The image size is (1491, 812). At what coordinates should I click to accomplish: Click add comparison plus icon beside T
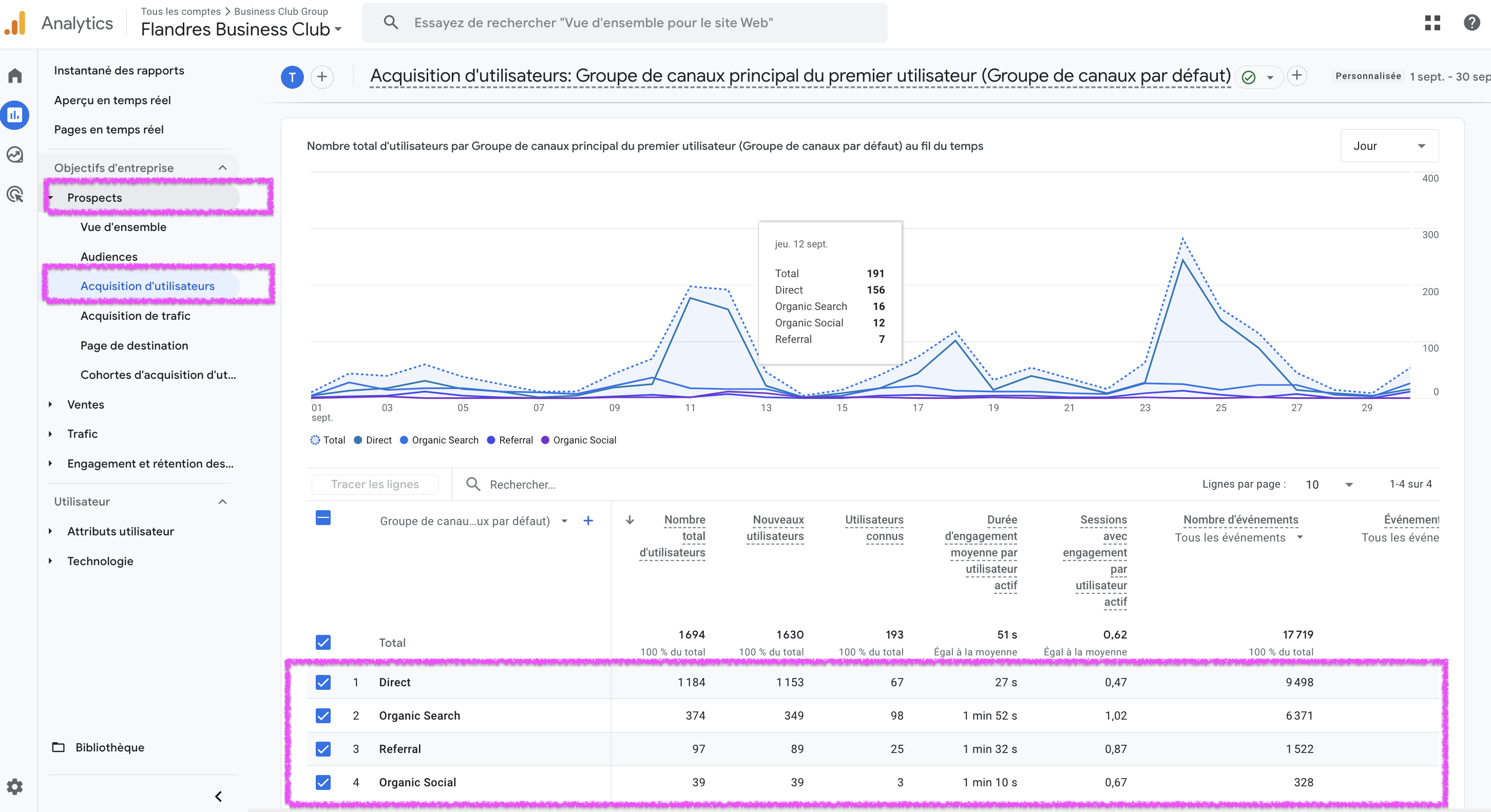[x=322, y=76]
